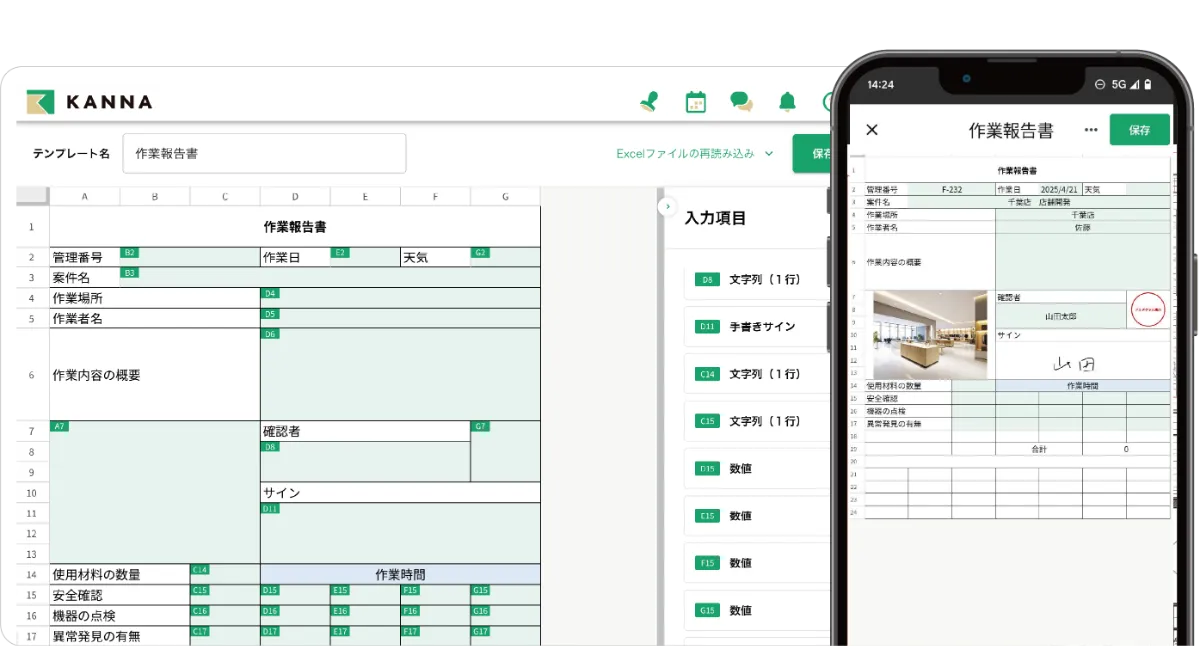The height and width of the screenshot is (646, 1200).
Task: Click the 作業内容の概要 cell on desktop
Action: pyautogui.click(x=155, y=375)
